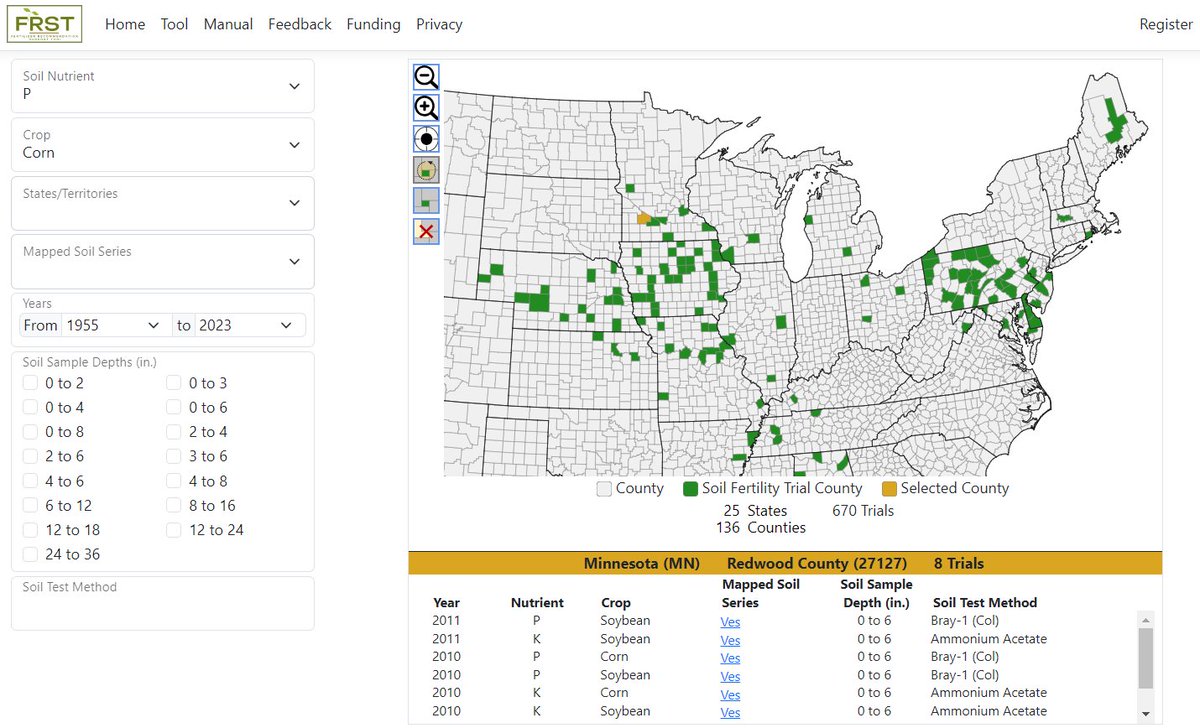Enable the 0 to 2 depth checkbox
This screenshot has height=728, width=1200.
point(30,383)
